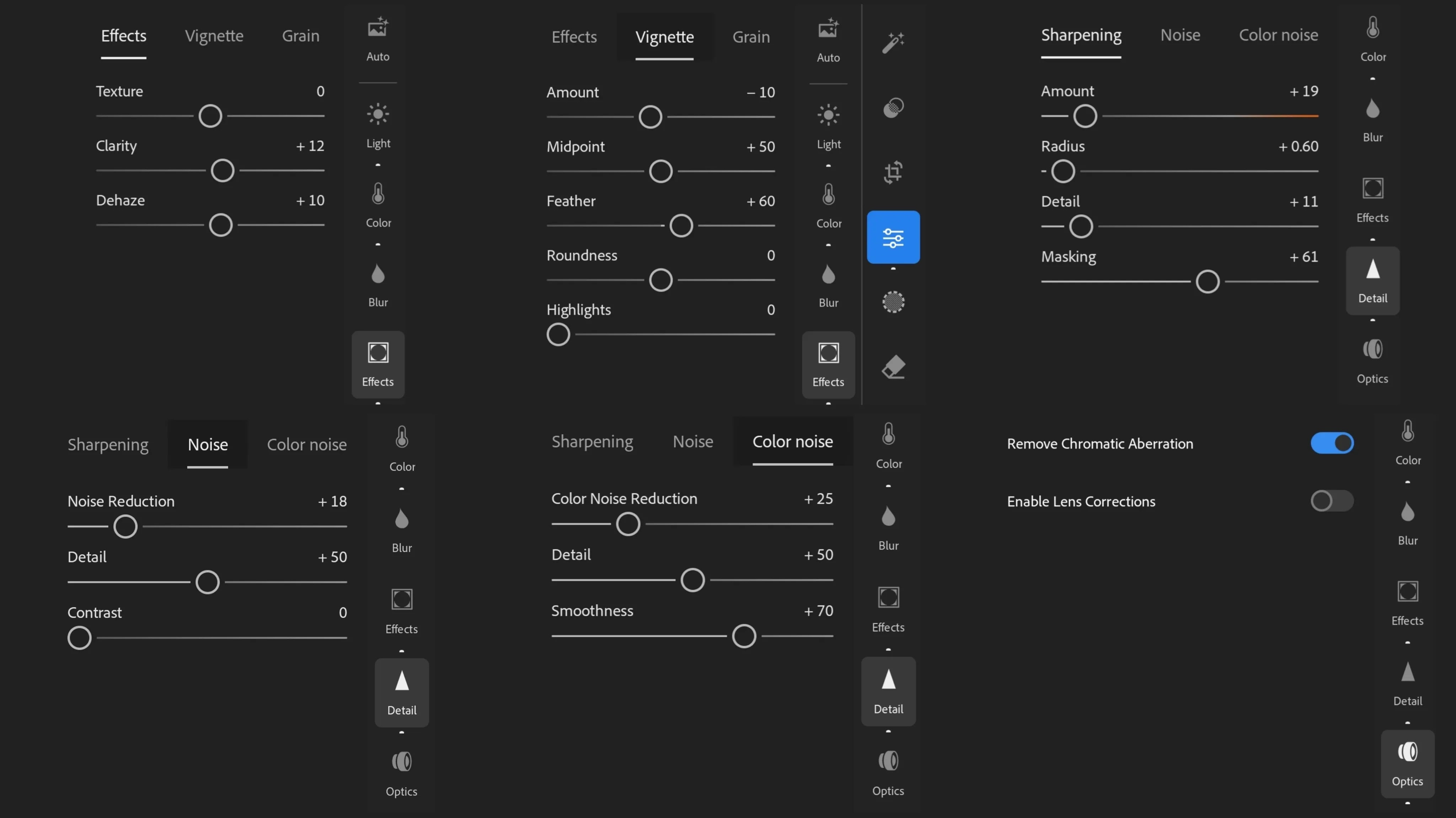
Task: Tap the Auto icon beside the Texture sliders panel
Action: (x=378, y=39)
